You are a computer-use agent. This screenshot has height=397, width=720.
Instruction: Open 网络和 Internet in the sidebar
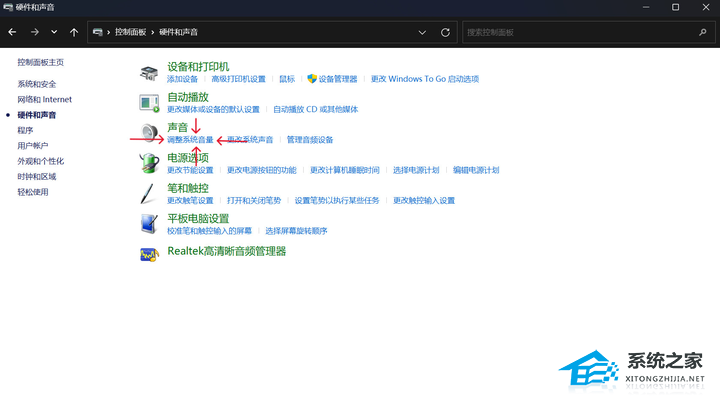[45, 100]
